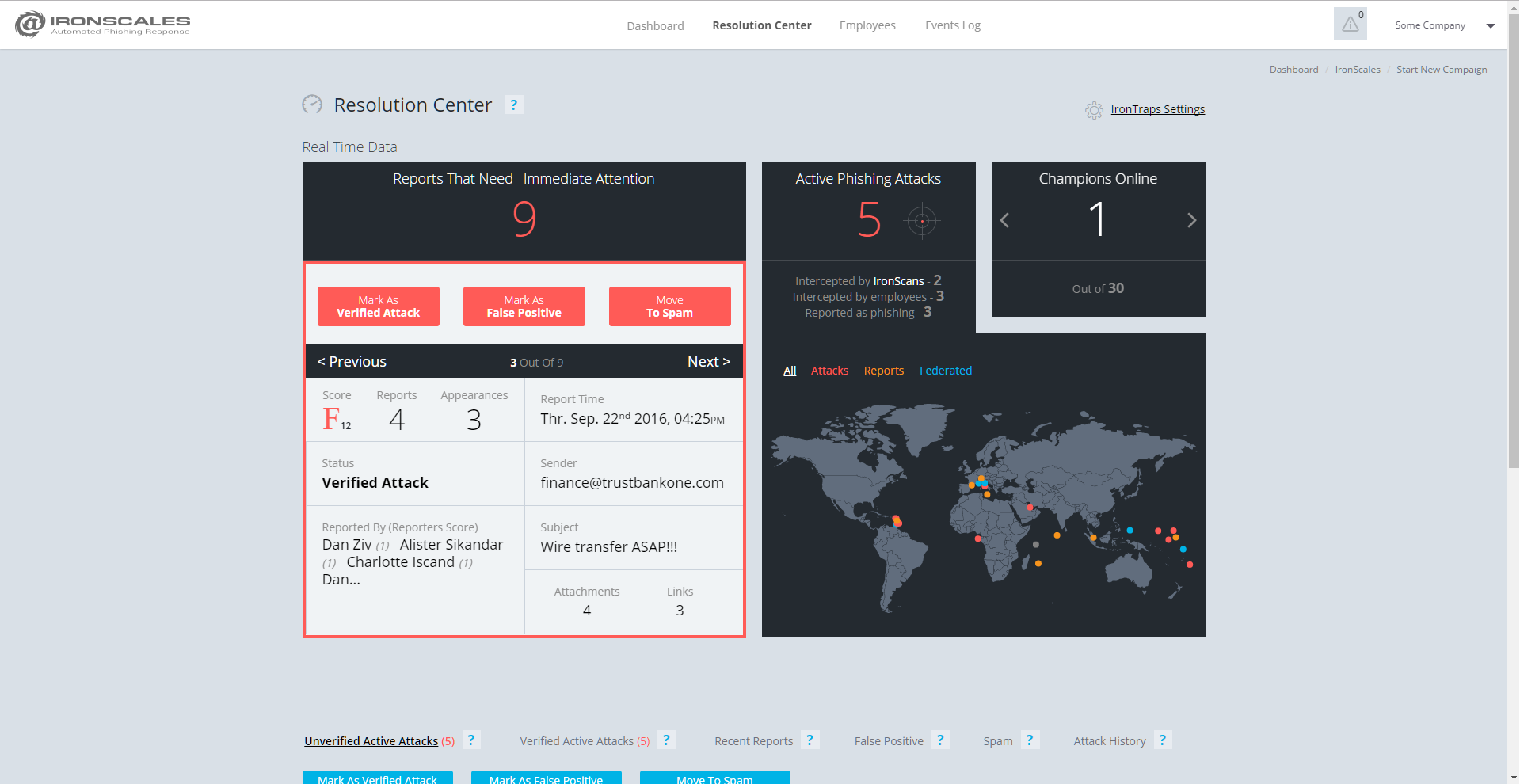
Task: Click help icon next to Attack History
Action: point(1162,740)
